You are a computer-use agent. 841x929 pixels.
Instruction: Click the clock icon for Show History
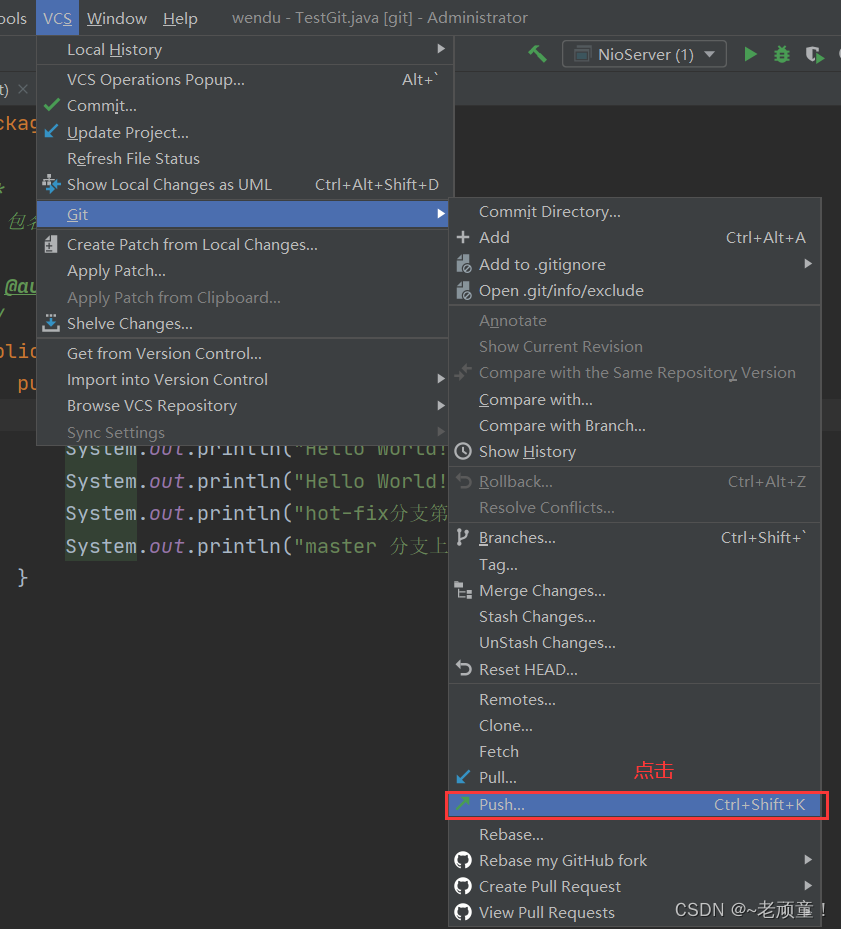pyautogui.click(x=463, y=451)
